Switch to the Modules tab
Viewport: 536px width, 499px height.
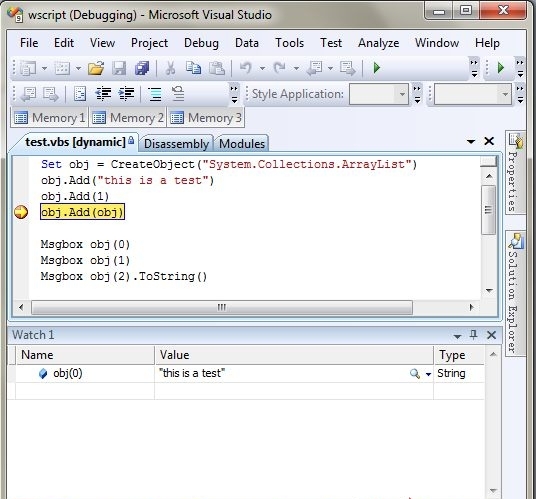click(242, 144)
